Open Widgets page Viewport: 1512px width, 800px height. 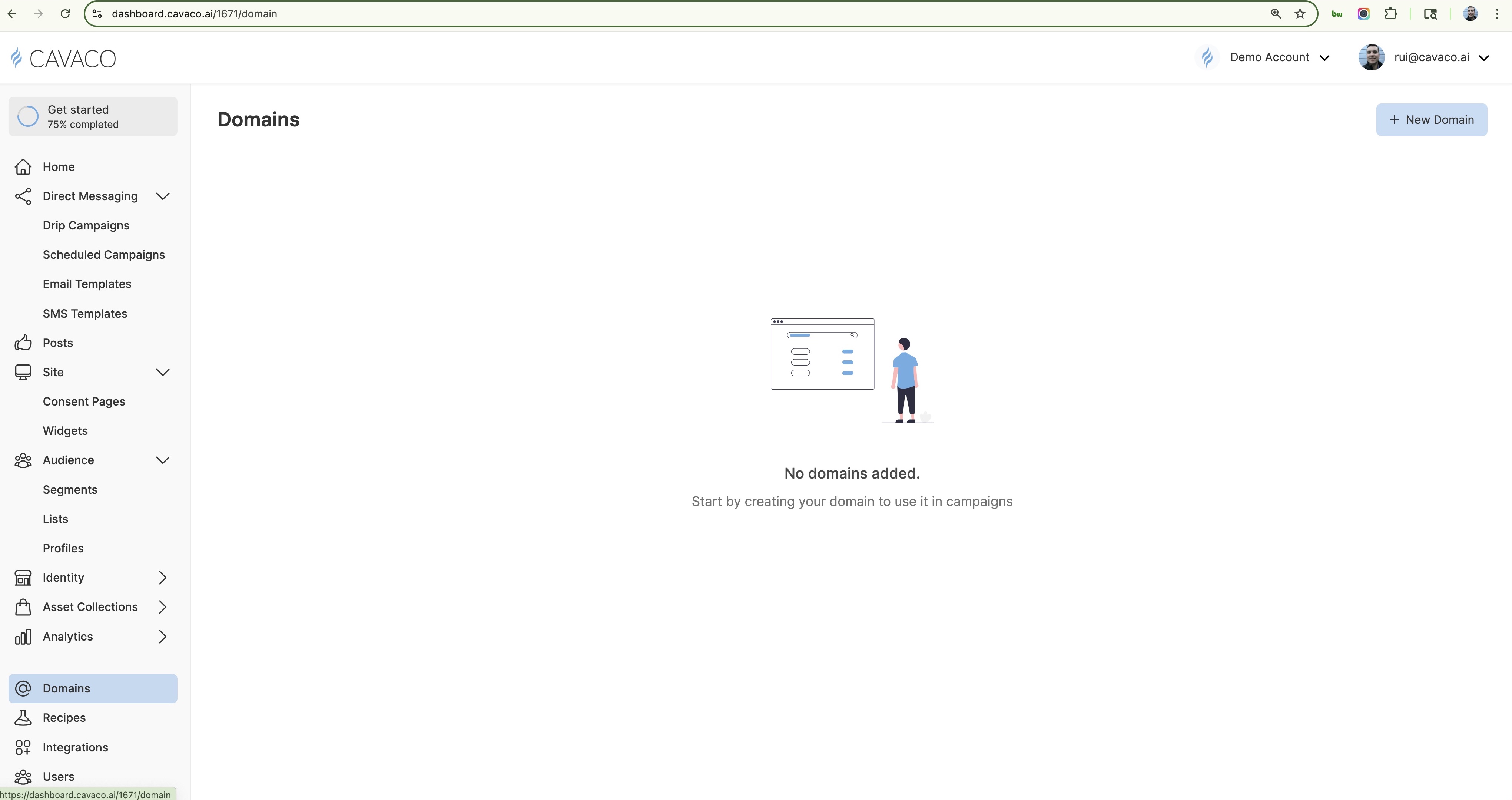click(x=65, y=431)
